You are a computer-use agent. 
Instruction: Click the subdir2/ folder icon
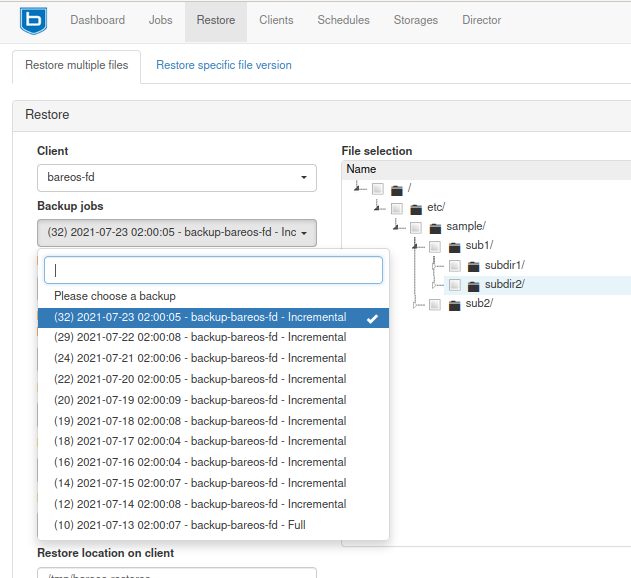coord(473,284)
